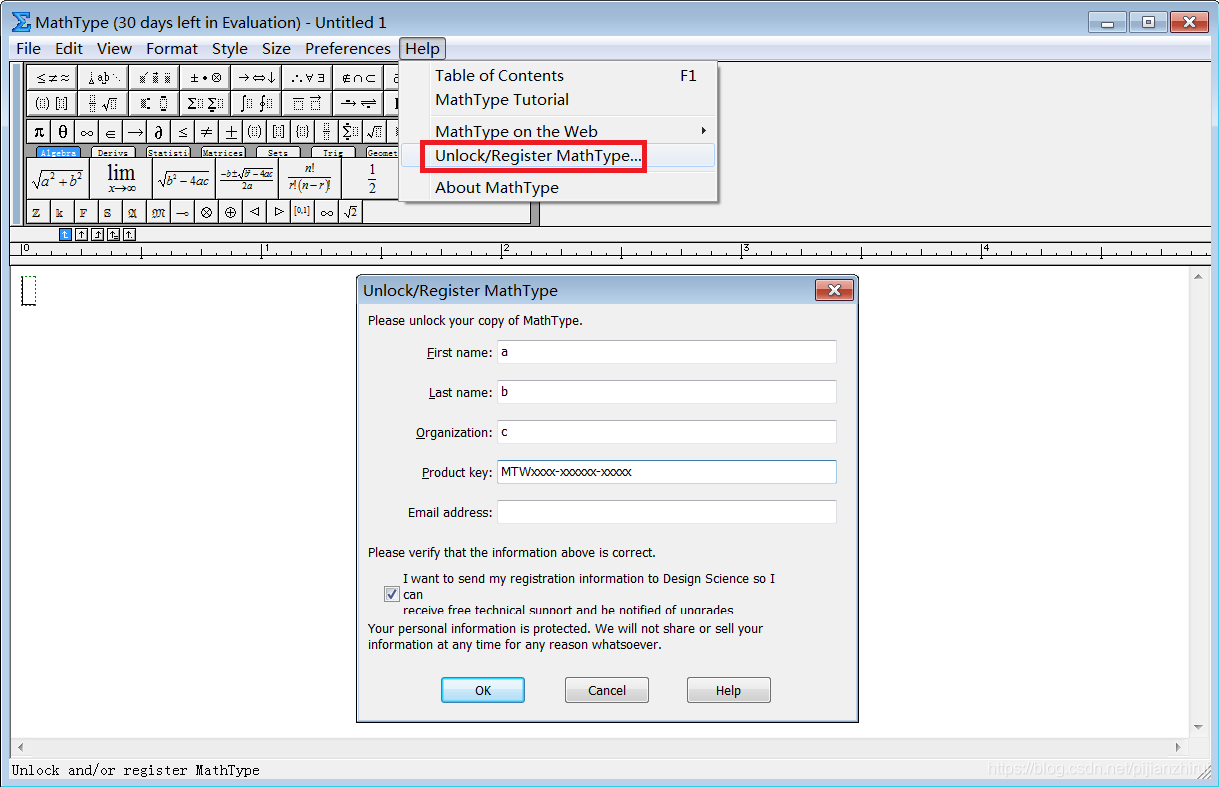
Task: Open the logical symbols palette ∴∀∃
Action: click(306, 77)
